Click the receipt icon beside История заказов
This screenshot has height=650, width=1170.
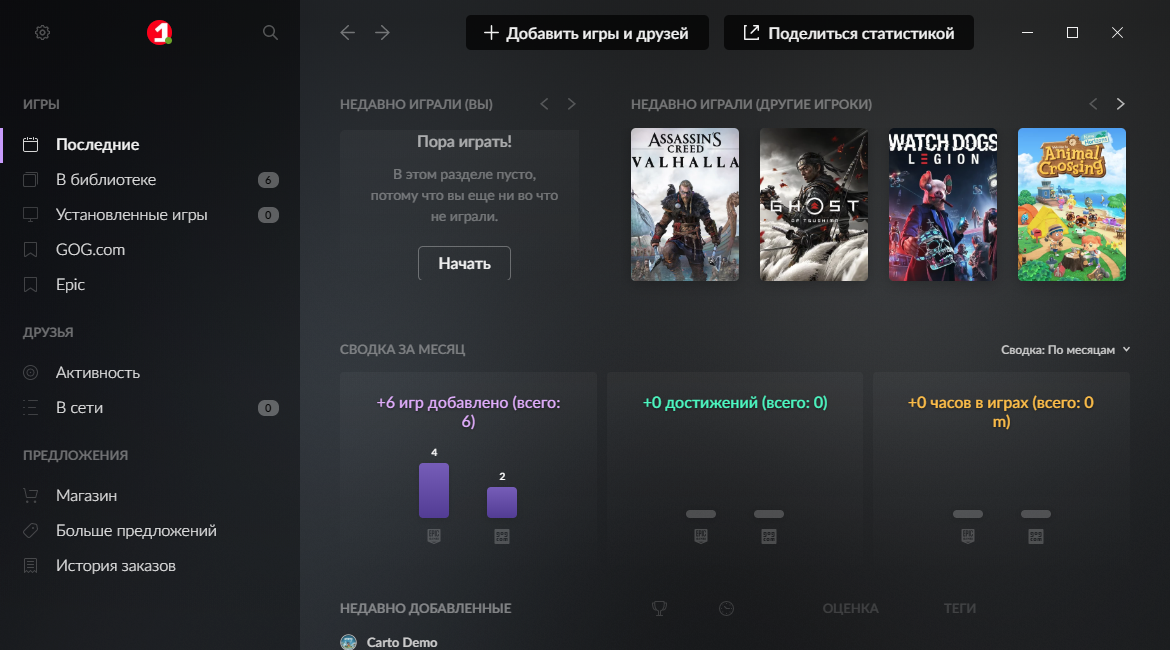click(x=31, y=566)
